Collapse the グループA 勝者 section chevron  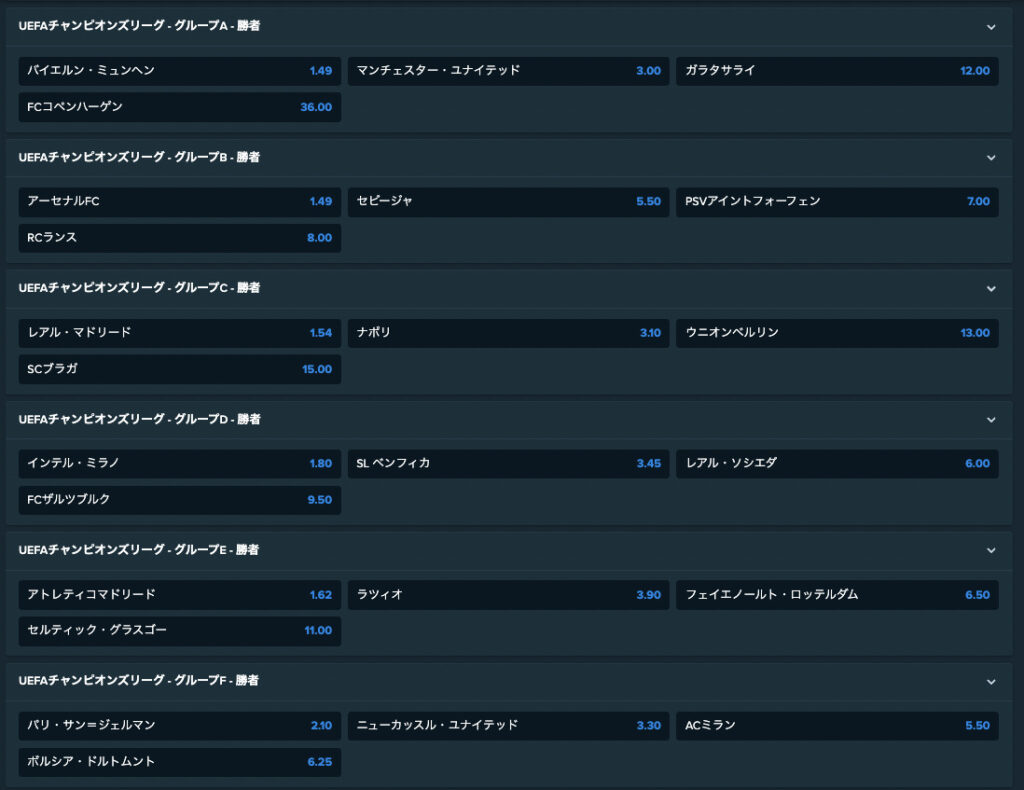pos(991,27)
